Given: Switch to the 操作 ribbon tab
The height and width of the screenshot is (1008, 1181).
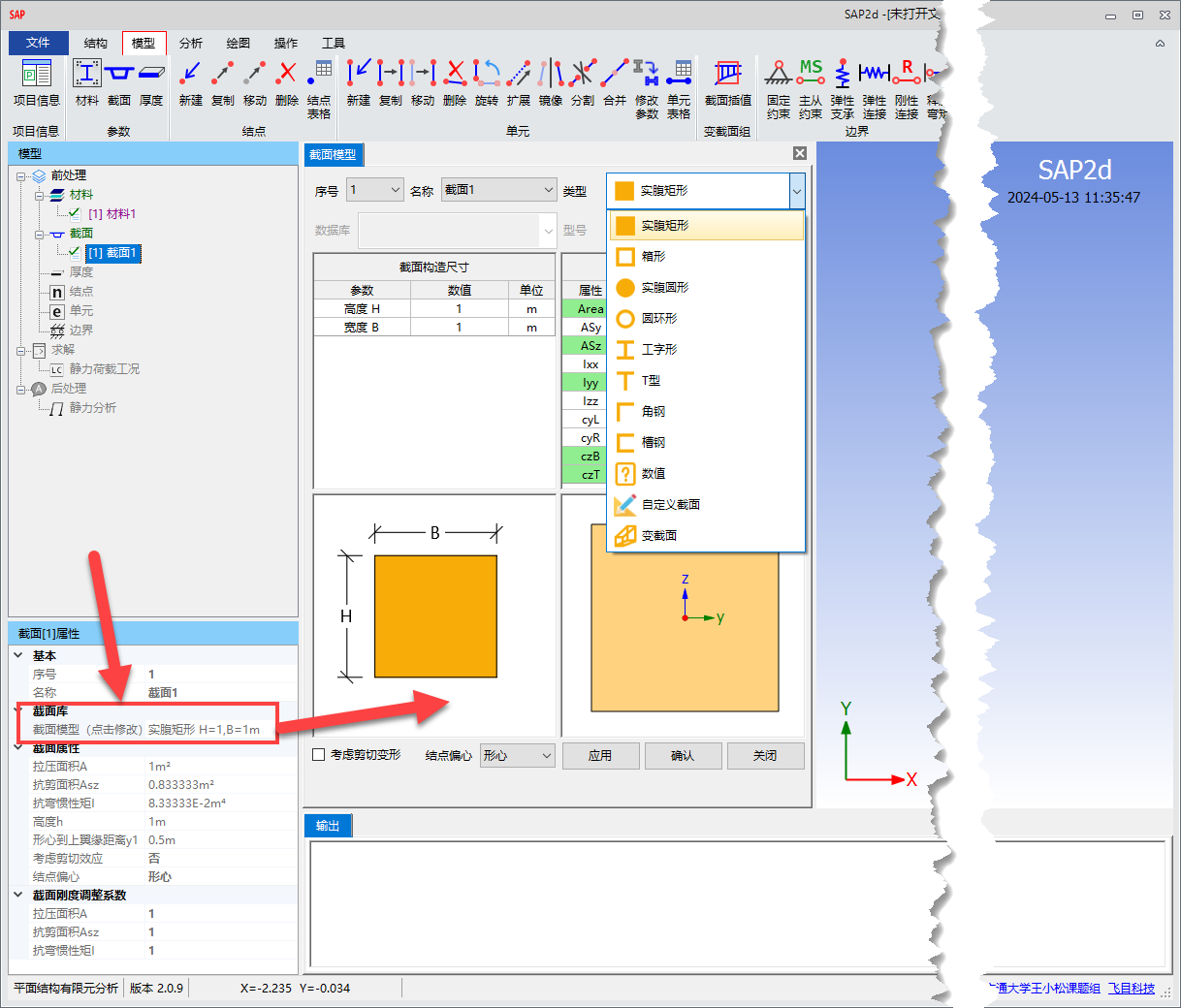Looking at the screenshot, I should pyautogui.click(x=286, y=43).
